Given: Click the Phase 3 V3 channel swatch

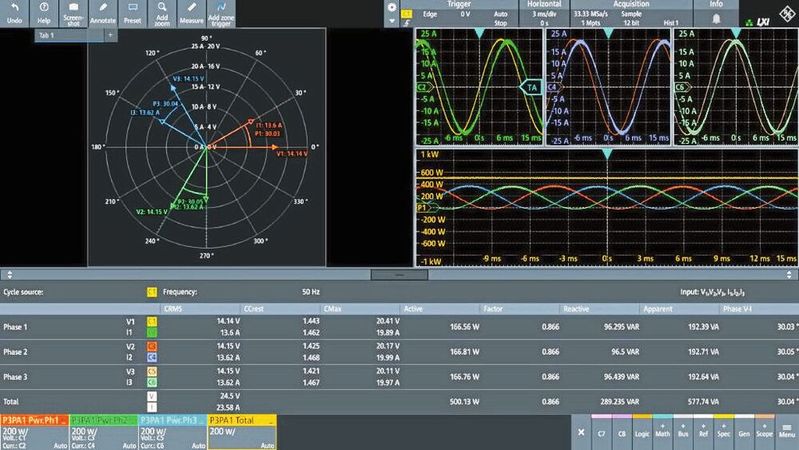Looking at the screenshot, I should coord(151,372).
